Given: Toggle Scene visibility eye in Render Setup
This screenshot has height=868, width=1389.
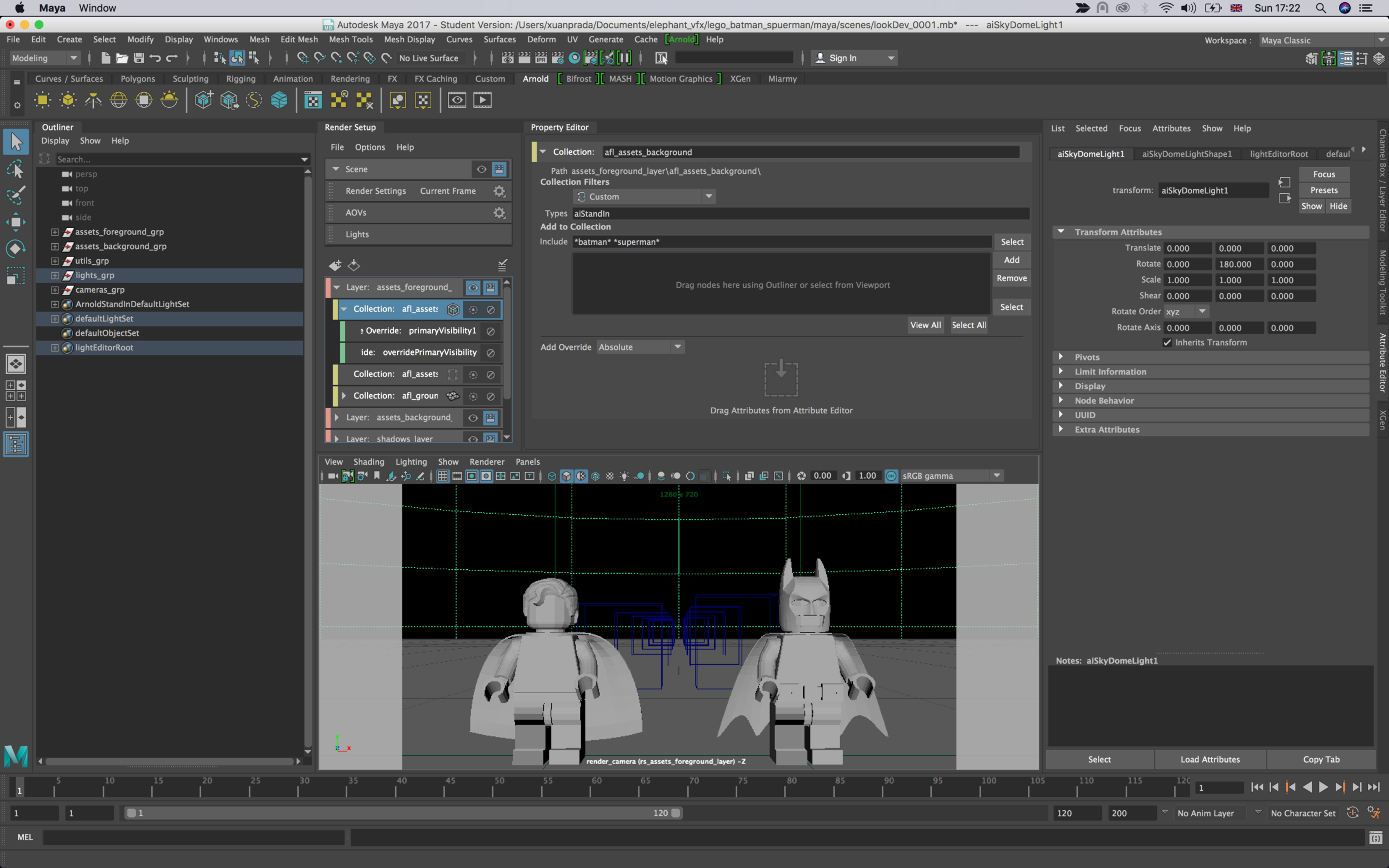Looking at the screenshot, I should point(481,169).
